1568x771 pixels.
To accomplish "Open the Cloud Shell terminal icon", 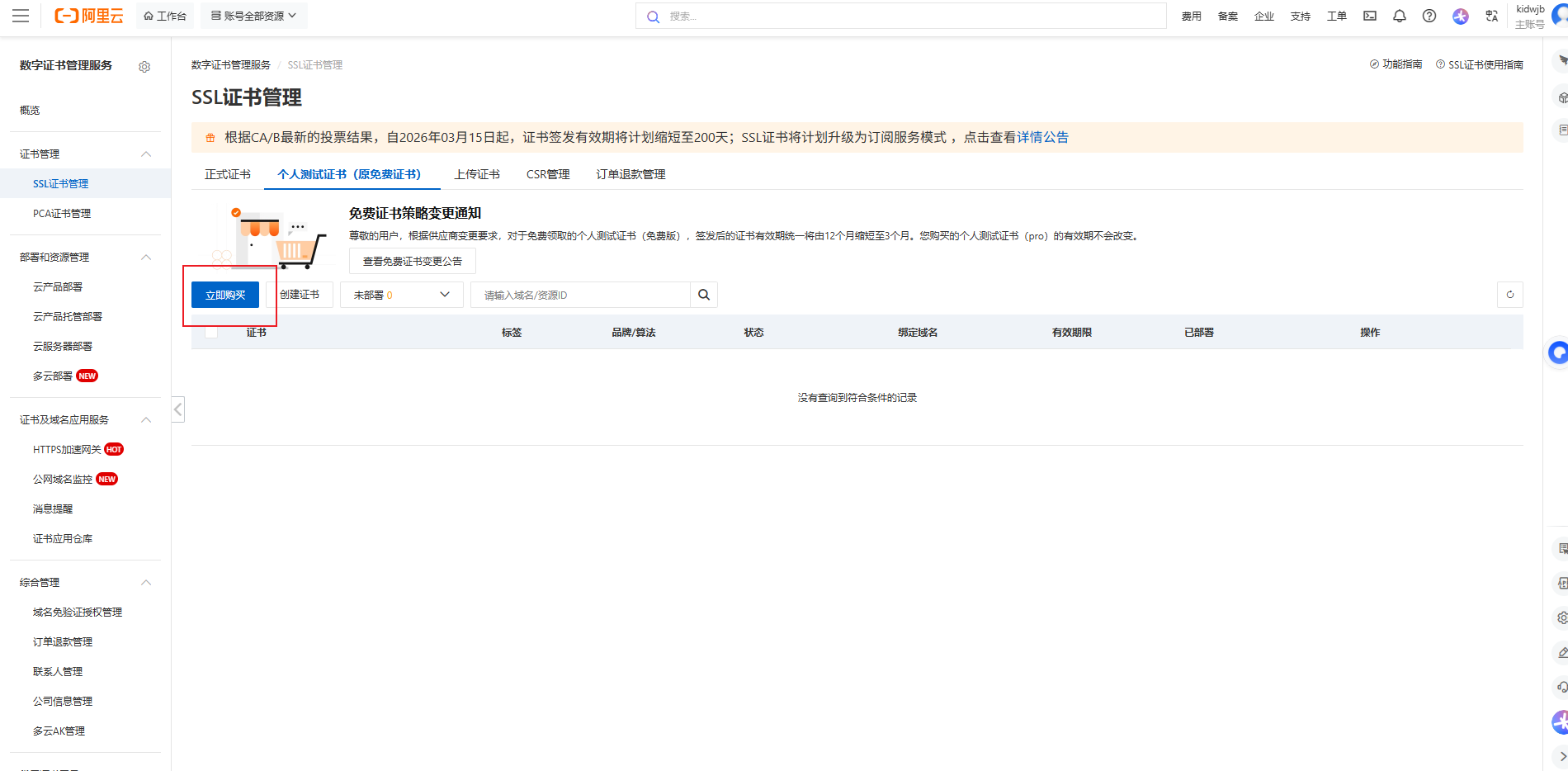I will (x=1369, y=16).
